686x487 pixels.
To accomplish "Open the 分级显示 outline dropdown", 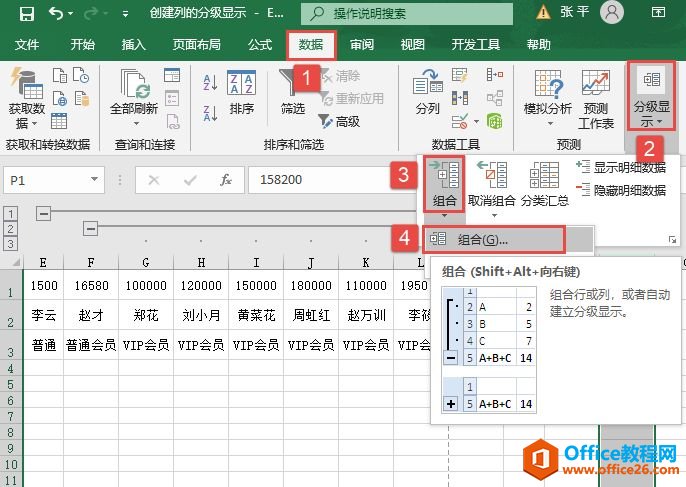I will [652, 95].
